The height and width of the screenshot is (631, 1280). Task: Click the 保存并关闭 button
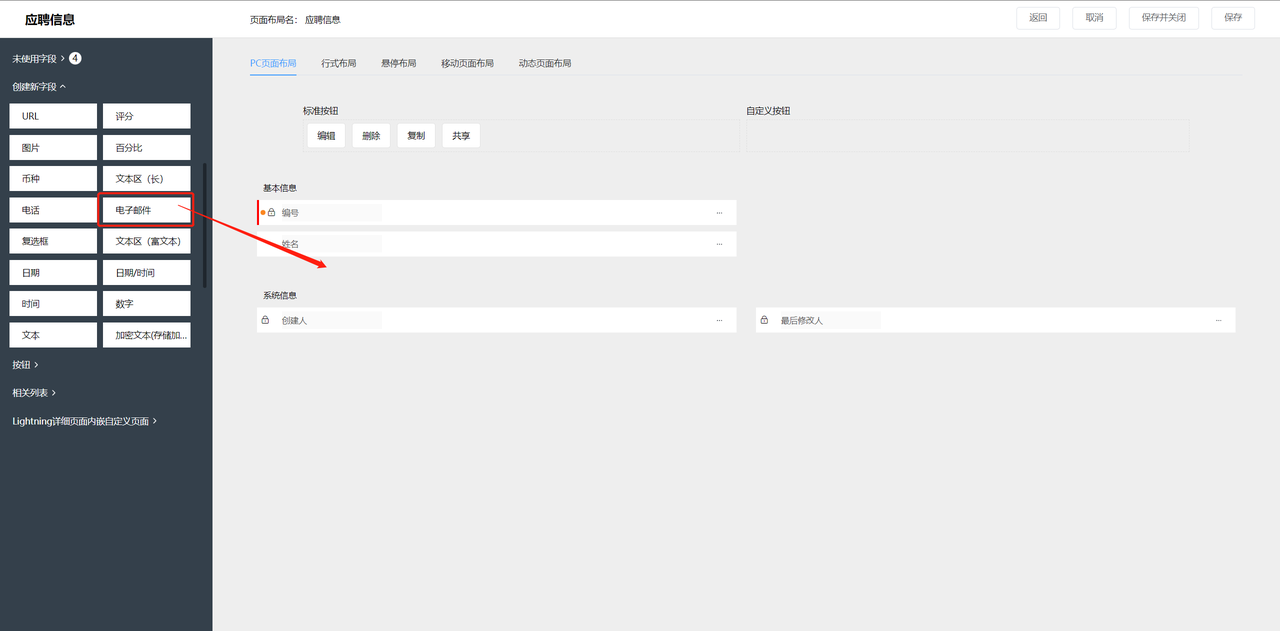pos(1163,18)
